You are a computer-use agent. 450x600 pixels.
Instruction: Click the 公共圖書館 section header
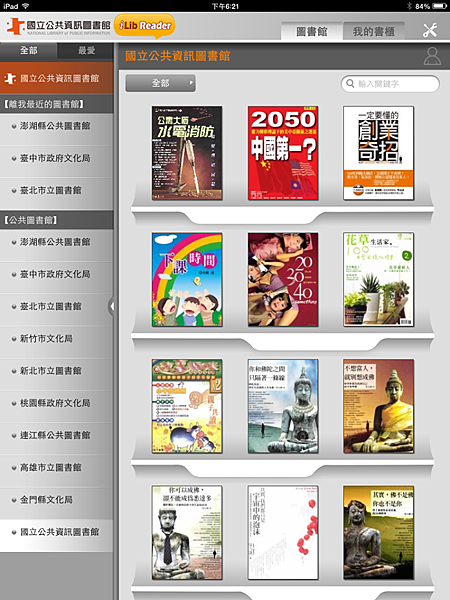coord(57,220)
